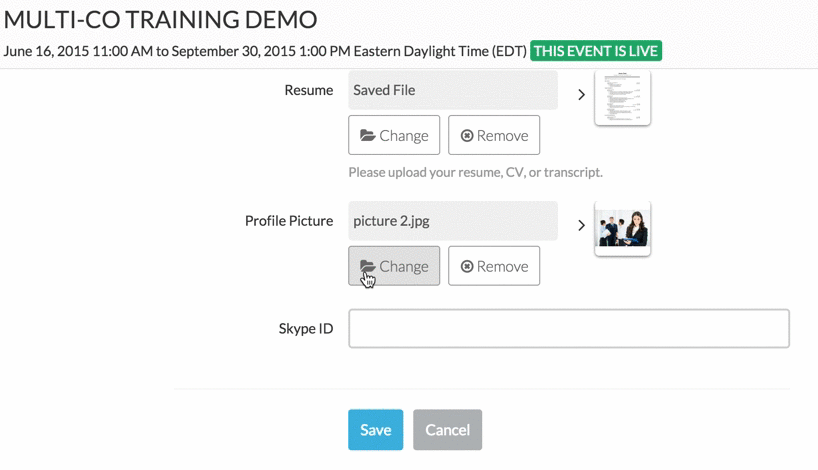Image resolution: width=818 pixels, height=470 pixels.
Task: Click the Skype ID field label
Action: 306,328
